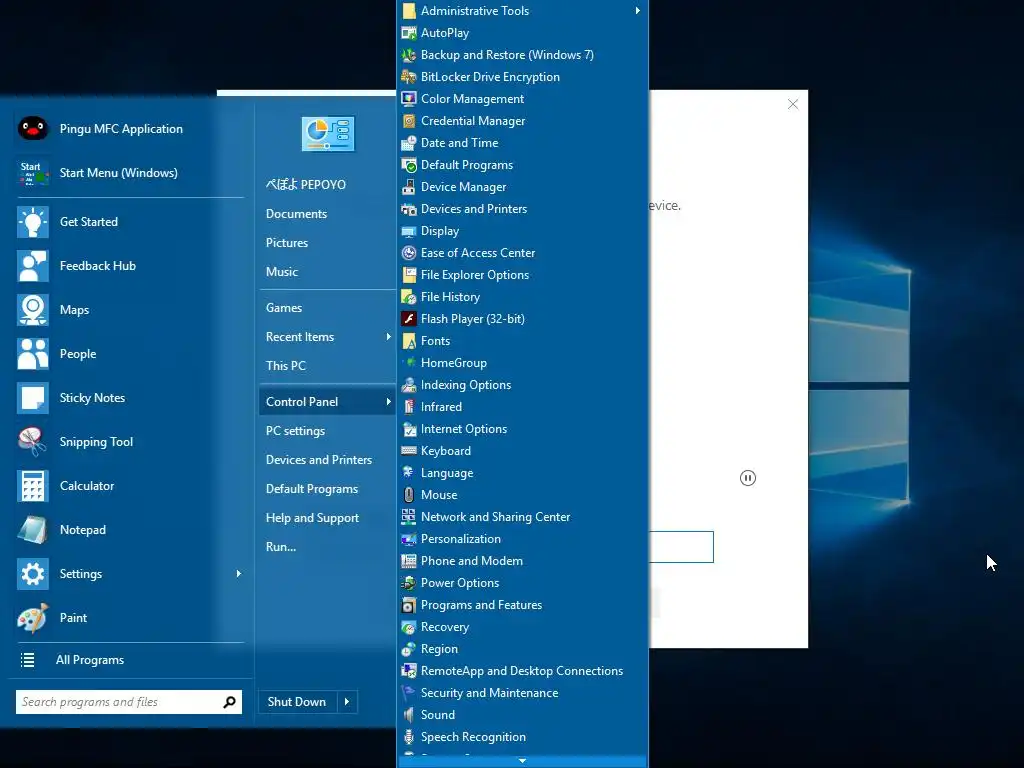Open the Shut Down options arrow
Screen dimensions: 1024x768
click(x=347, y=702)
